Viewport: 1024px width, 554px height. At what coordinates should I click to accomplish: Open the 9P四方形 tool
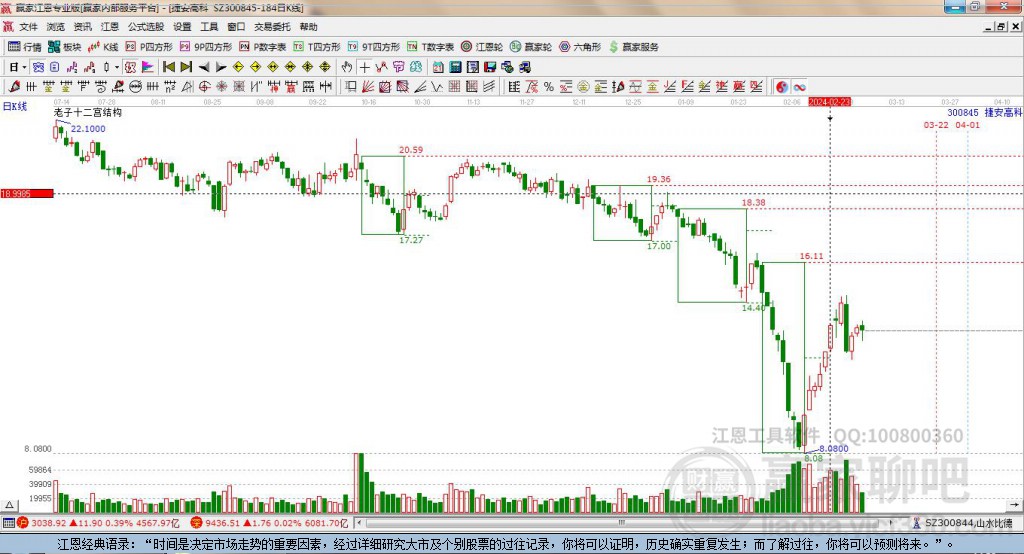click(206, 47)
